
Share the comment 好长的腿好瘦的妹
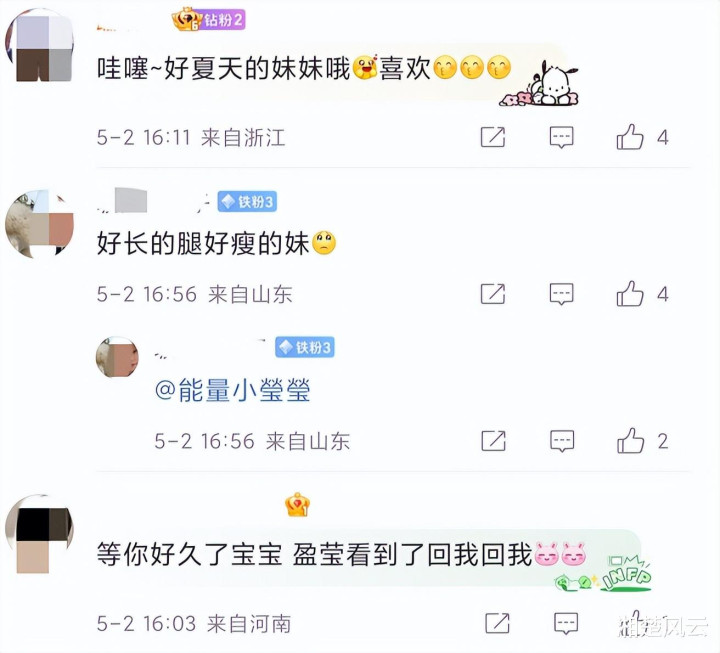tap(493, 293)
